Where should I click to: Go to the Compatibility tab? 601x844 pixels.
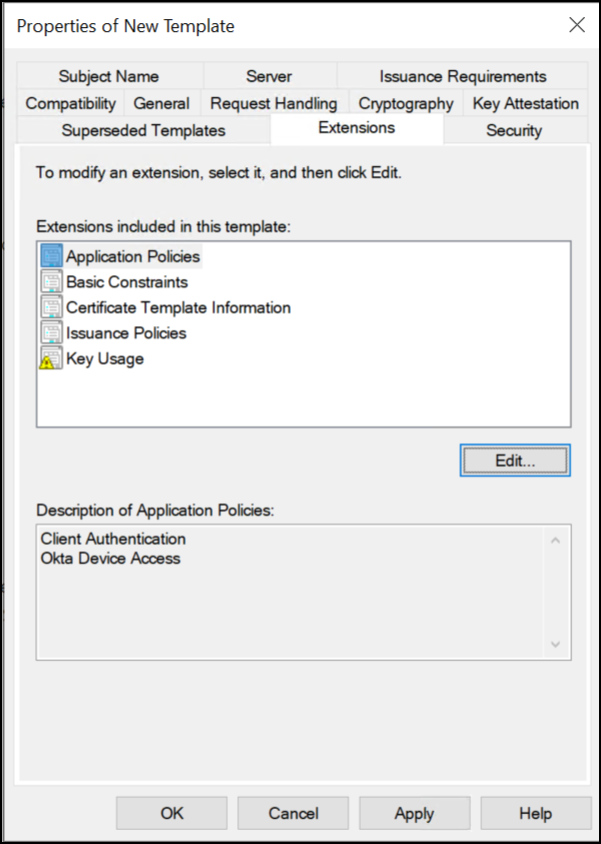(70, 103)
